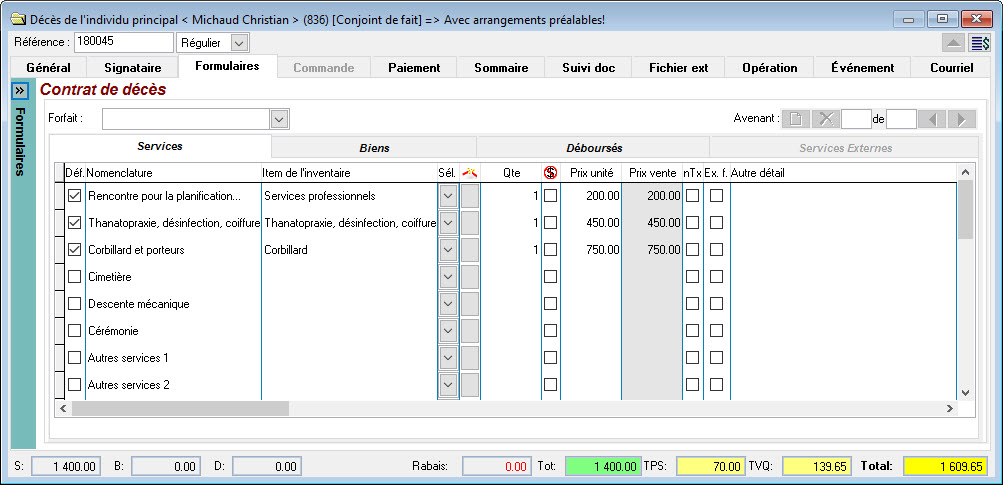Click the red dollar column header icon

550,173
